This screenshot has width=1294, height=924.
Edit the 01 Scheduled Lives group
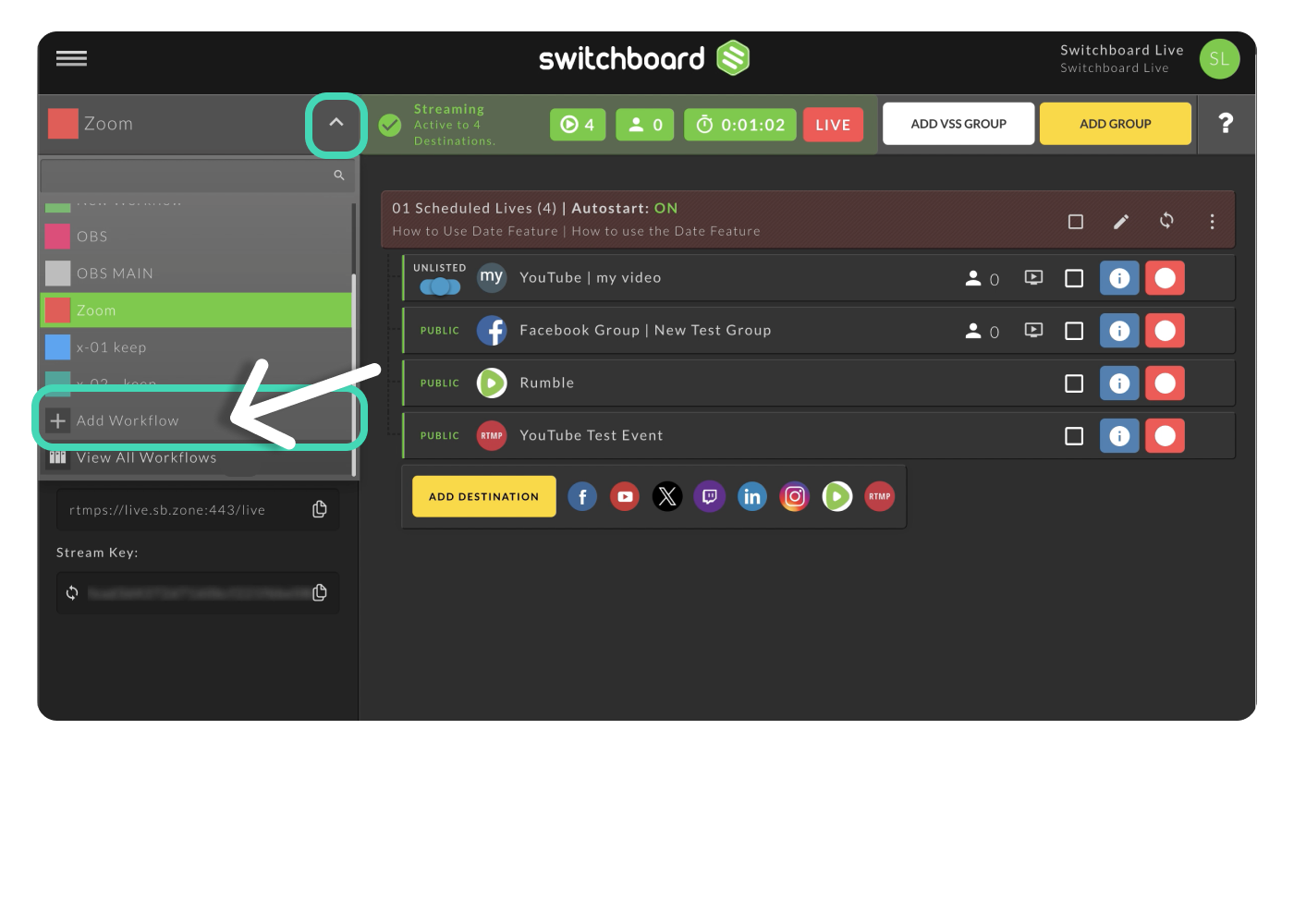tap(1121, 222)
